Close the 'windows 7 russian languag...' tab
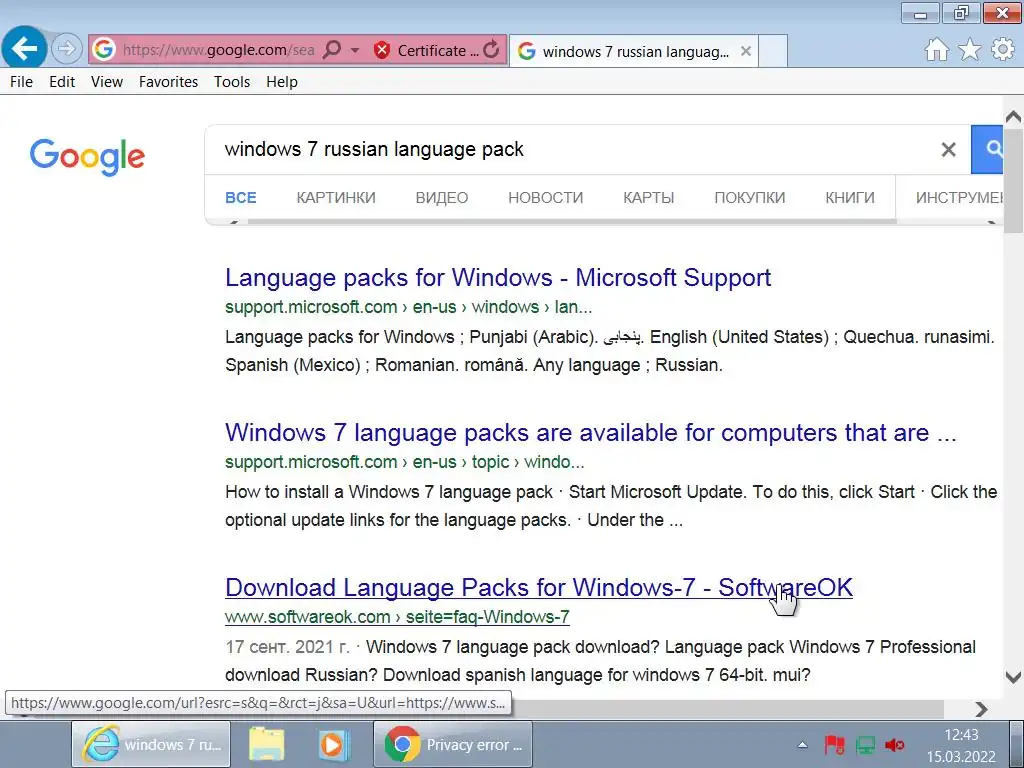 coord(746,51)
